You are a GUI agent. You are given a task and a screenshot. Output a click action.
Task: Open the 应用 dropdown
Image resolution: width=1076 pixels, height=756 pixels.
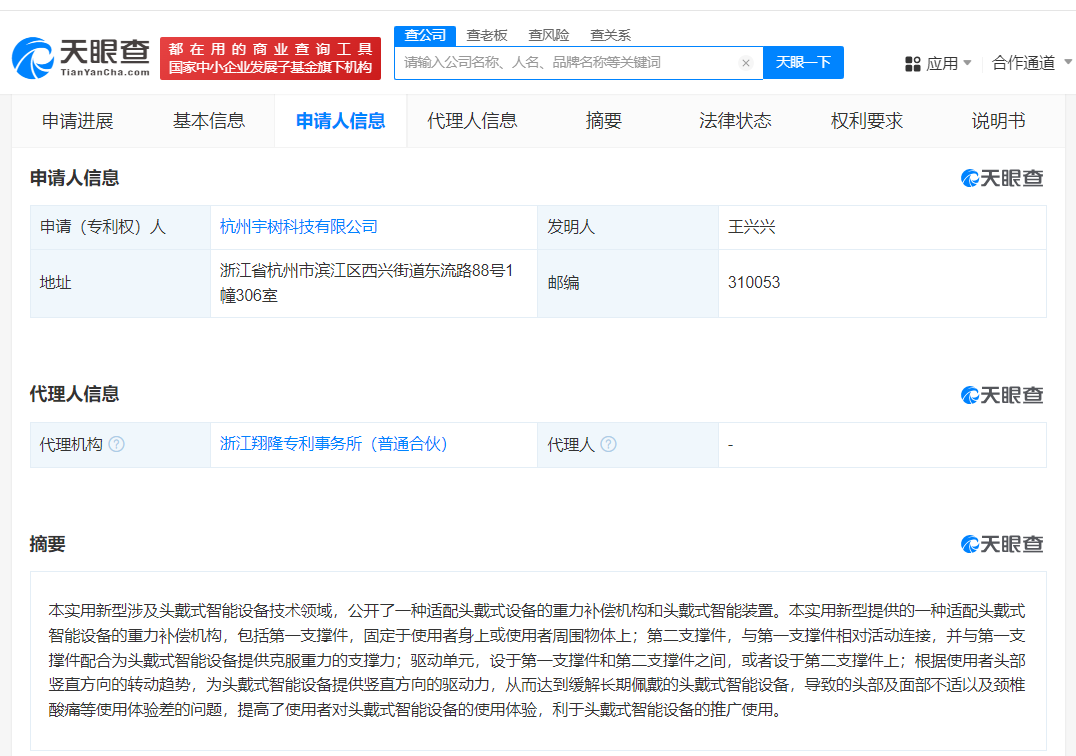click(x=948, y=64)
